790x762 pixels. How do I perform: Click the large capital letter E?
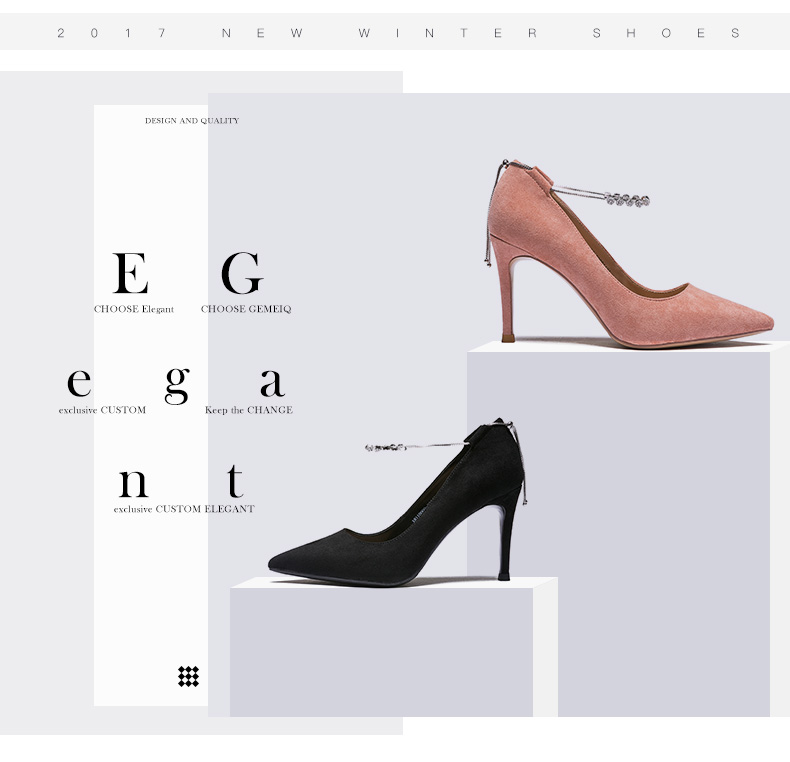[x=130, y=274]
